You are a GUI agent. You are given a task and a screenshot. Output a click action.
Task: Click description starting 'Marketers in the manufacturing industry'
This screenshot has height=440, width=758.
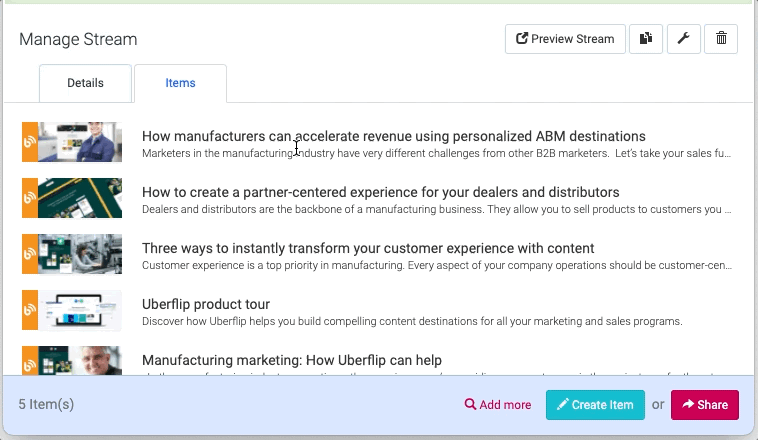point(436,154)
